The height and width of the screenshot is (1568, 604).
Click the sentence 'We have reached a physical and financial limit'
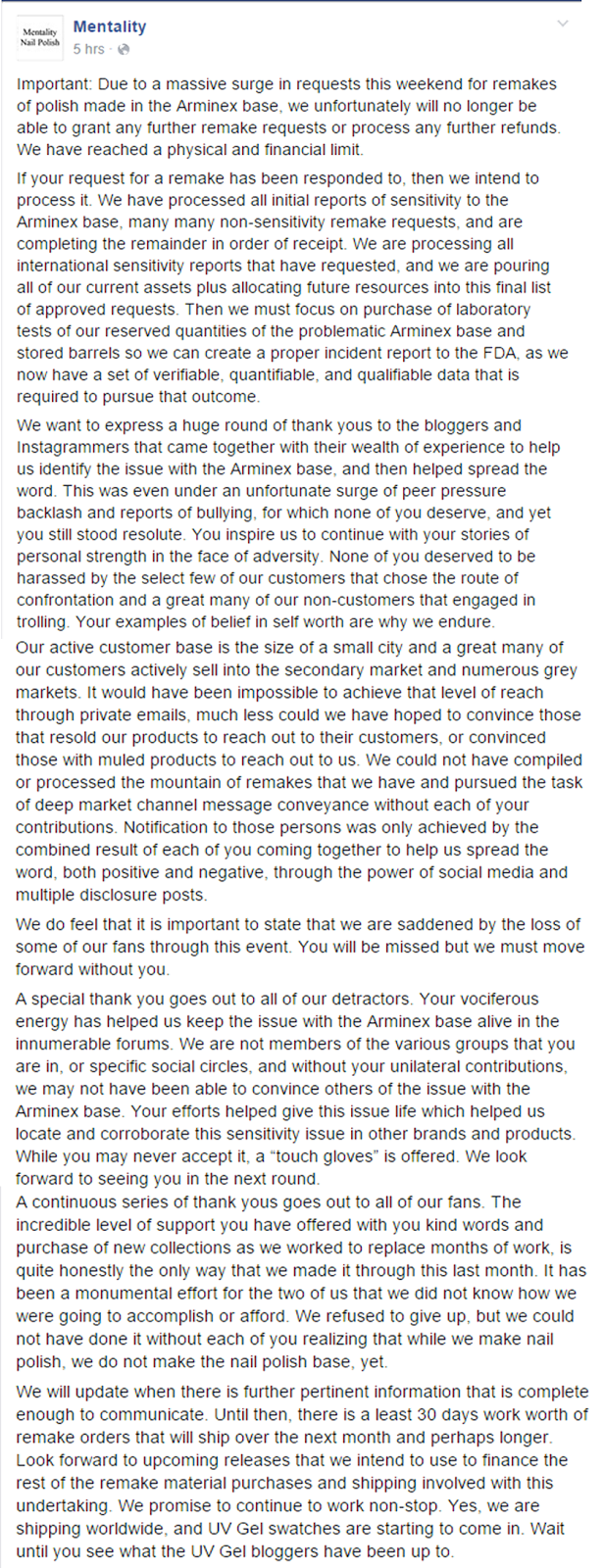[x=189, y=150]
